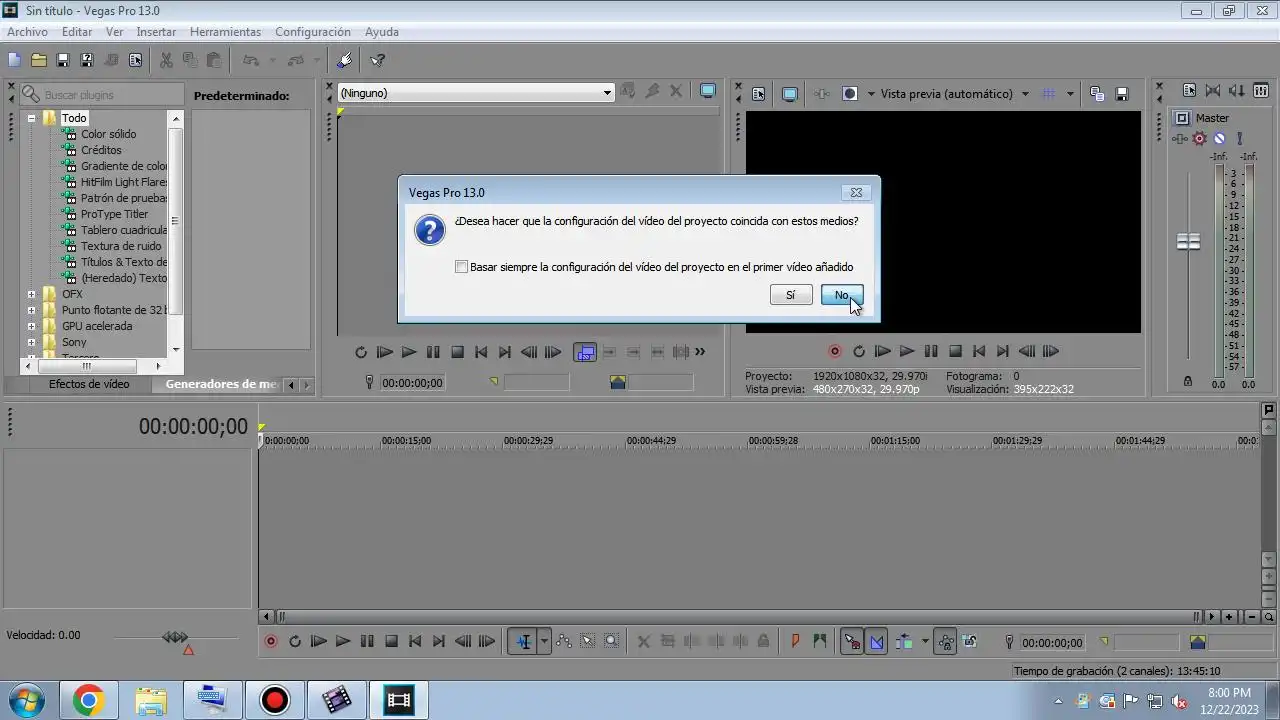This screenshot has height=720, width=1280.
Task: Toggle lock envelopes to events
Action: pos(944,642)
